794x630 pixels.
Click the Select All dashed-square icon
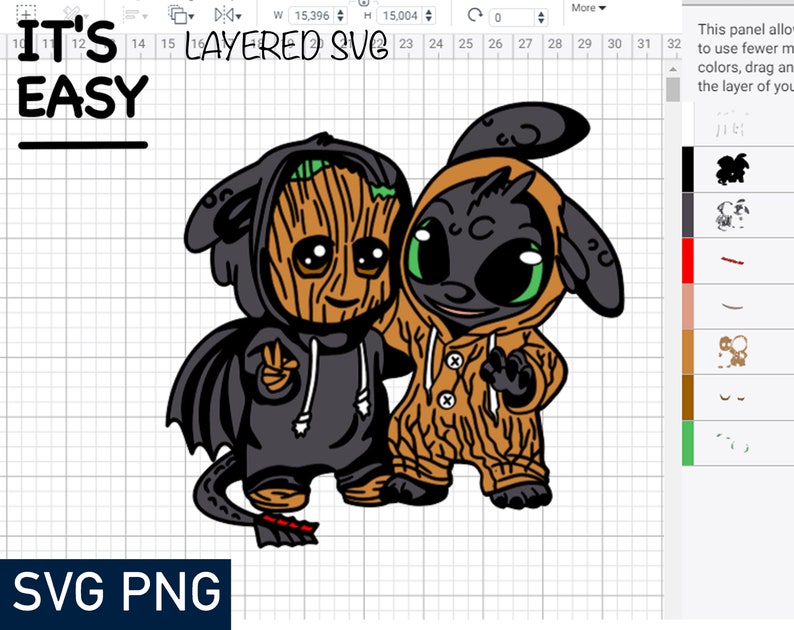click(26, 12)
